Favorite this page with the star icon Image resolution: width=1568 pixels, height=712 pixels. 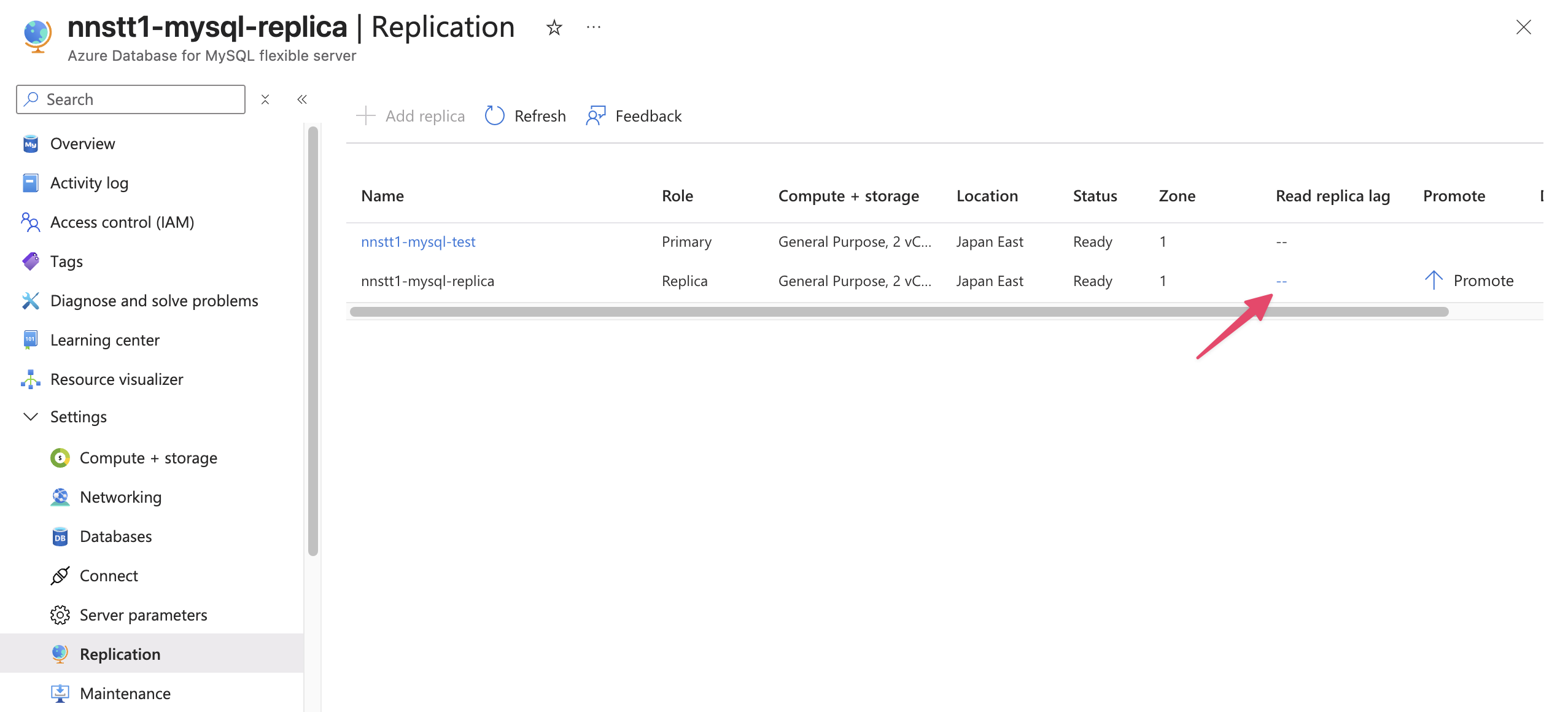[x=554, y=28]
